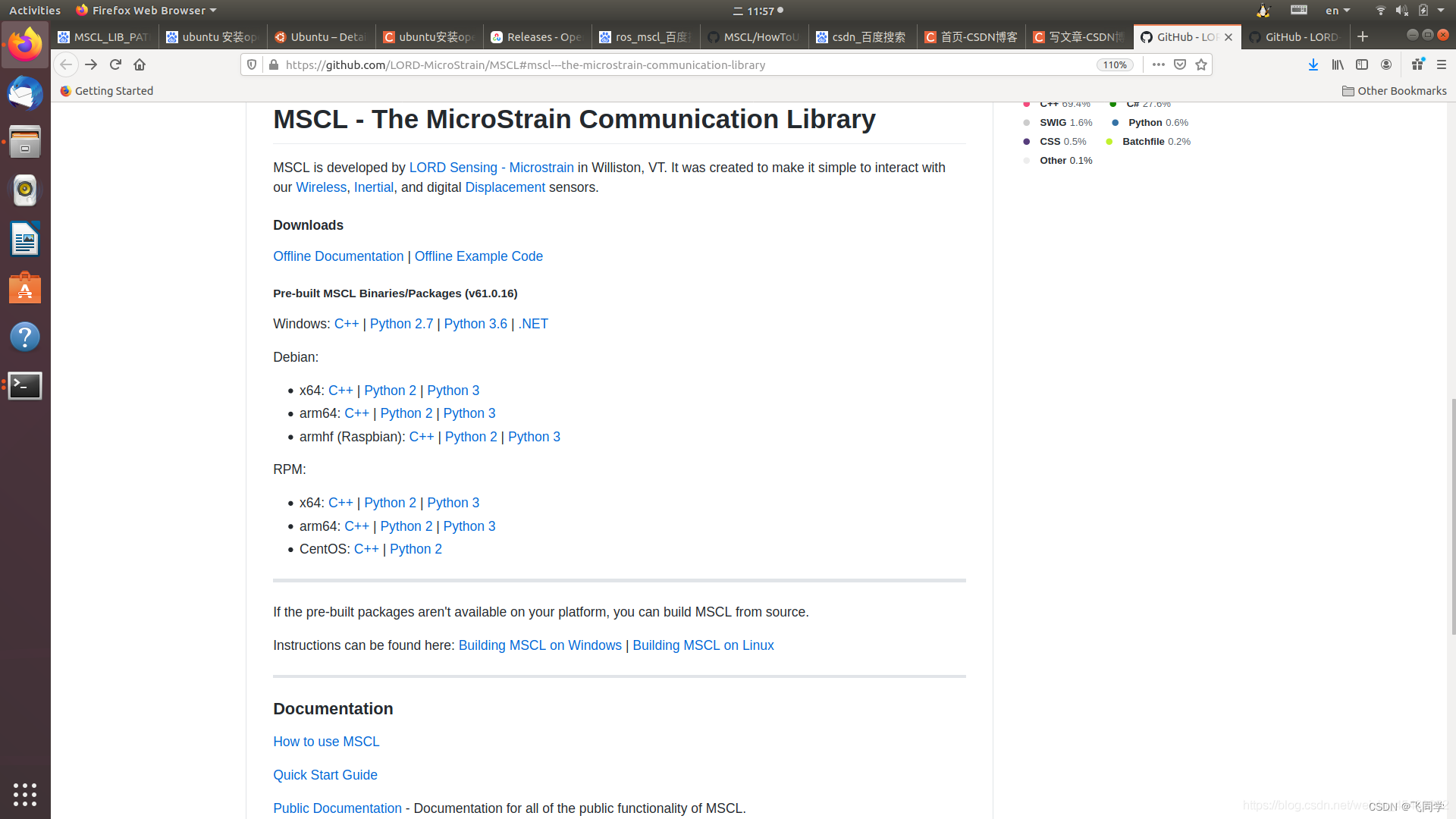Reload the current GitHub page
The height and width of the screenshot is (819, 1456).
point(115,64)
